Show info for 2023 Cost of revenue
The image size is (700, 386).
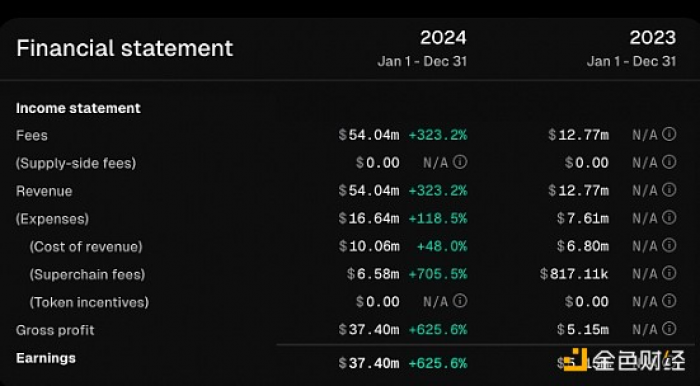(669, 245)
